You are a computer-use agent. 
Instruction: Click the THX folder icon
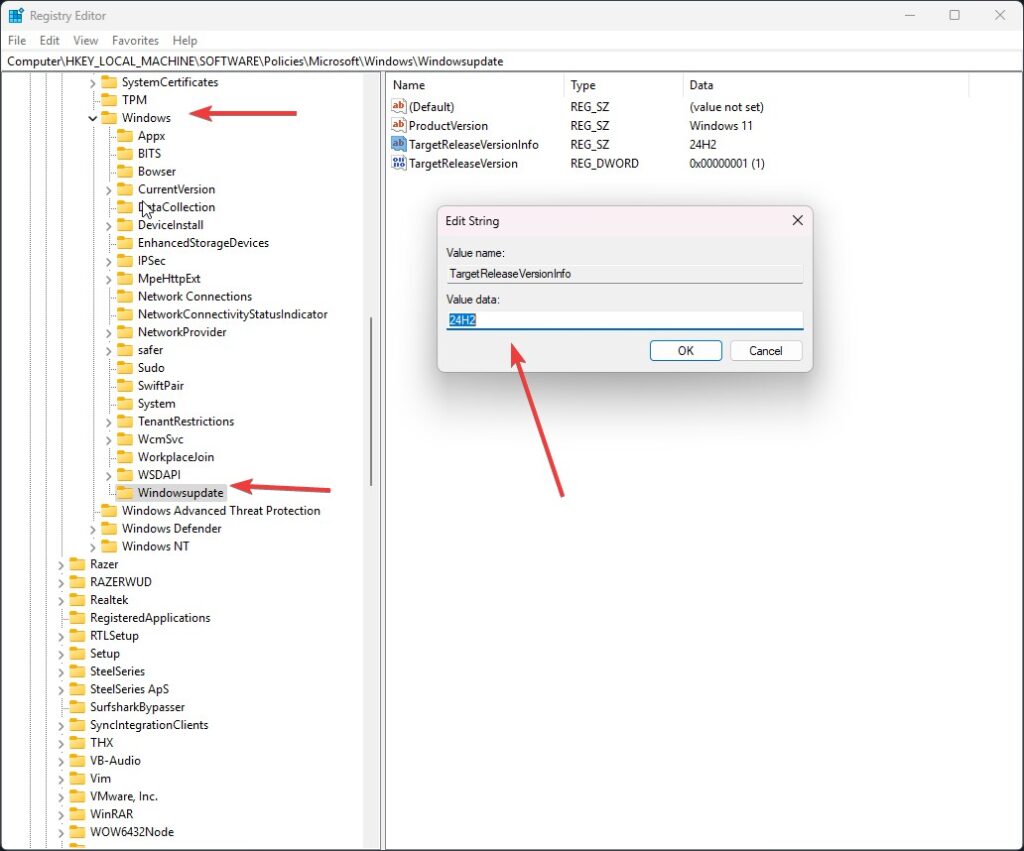pos(77,743)
